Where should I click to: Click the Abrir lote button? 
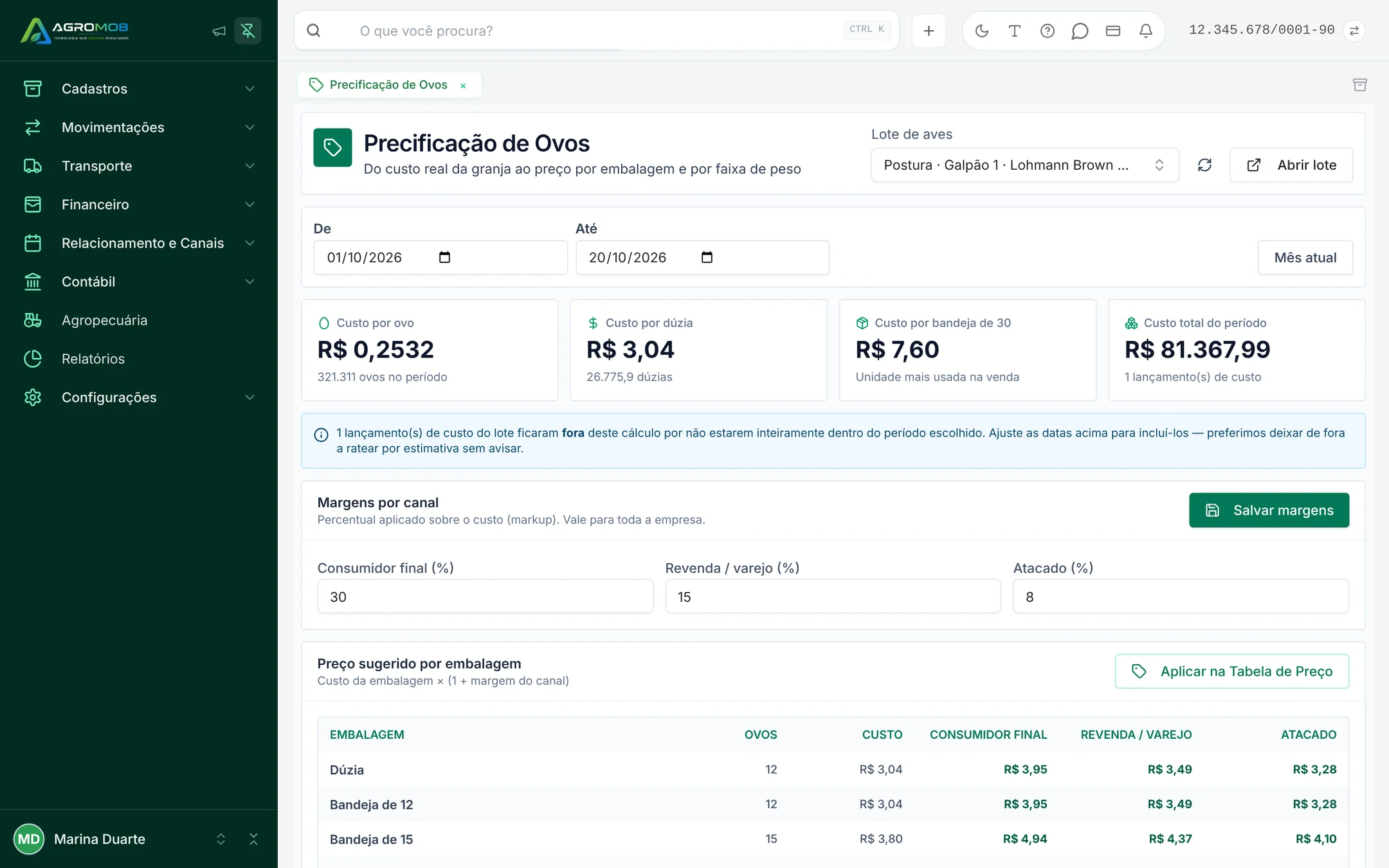(x=1291, y=165)
